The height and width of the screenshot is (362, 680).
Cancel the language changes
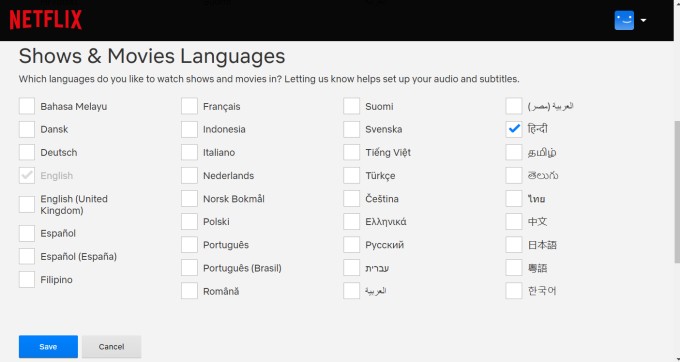pos(111,347)
